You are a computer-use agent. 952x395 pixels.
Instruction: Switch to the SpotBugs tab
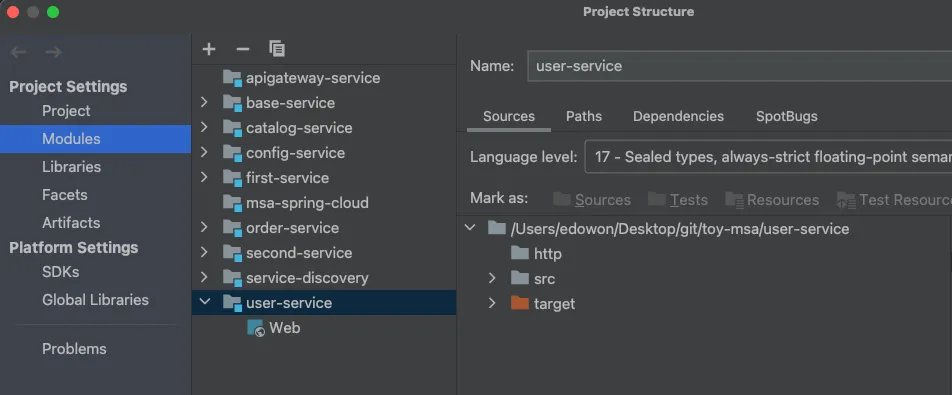[786, 116]
